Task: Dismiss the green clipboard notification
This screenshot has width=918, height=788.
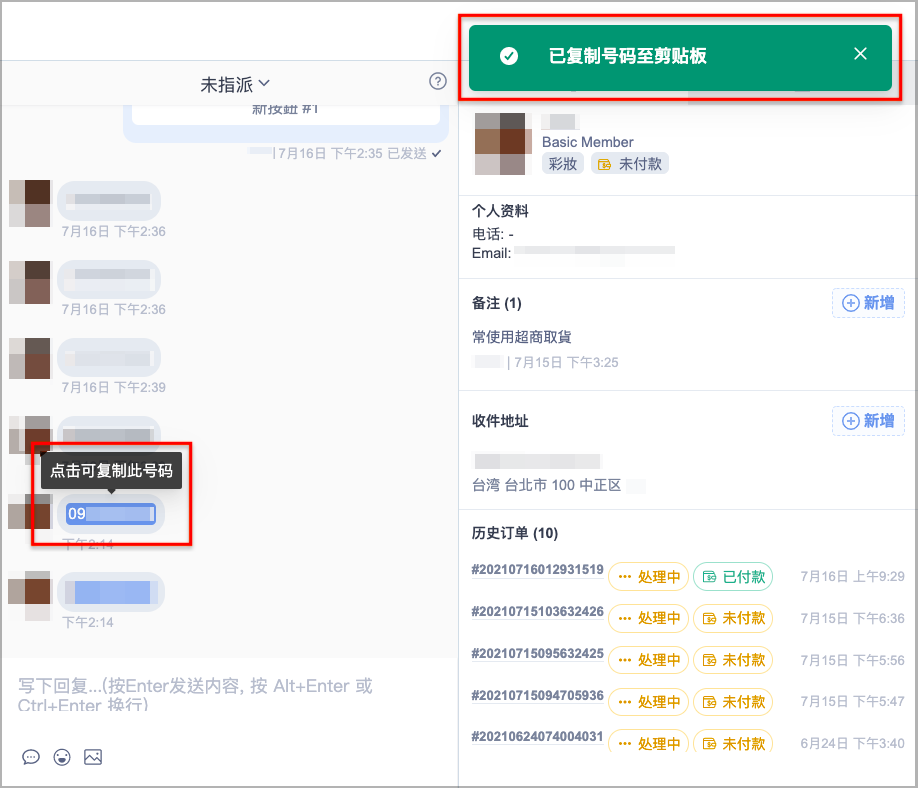Action: (x=860, y=54)
